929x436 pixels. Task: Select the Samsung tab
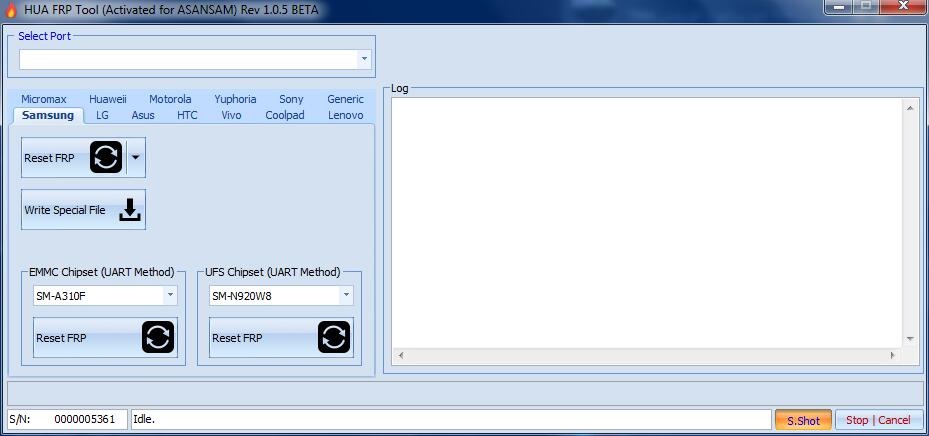[48, 115]
